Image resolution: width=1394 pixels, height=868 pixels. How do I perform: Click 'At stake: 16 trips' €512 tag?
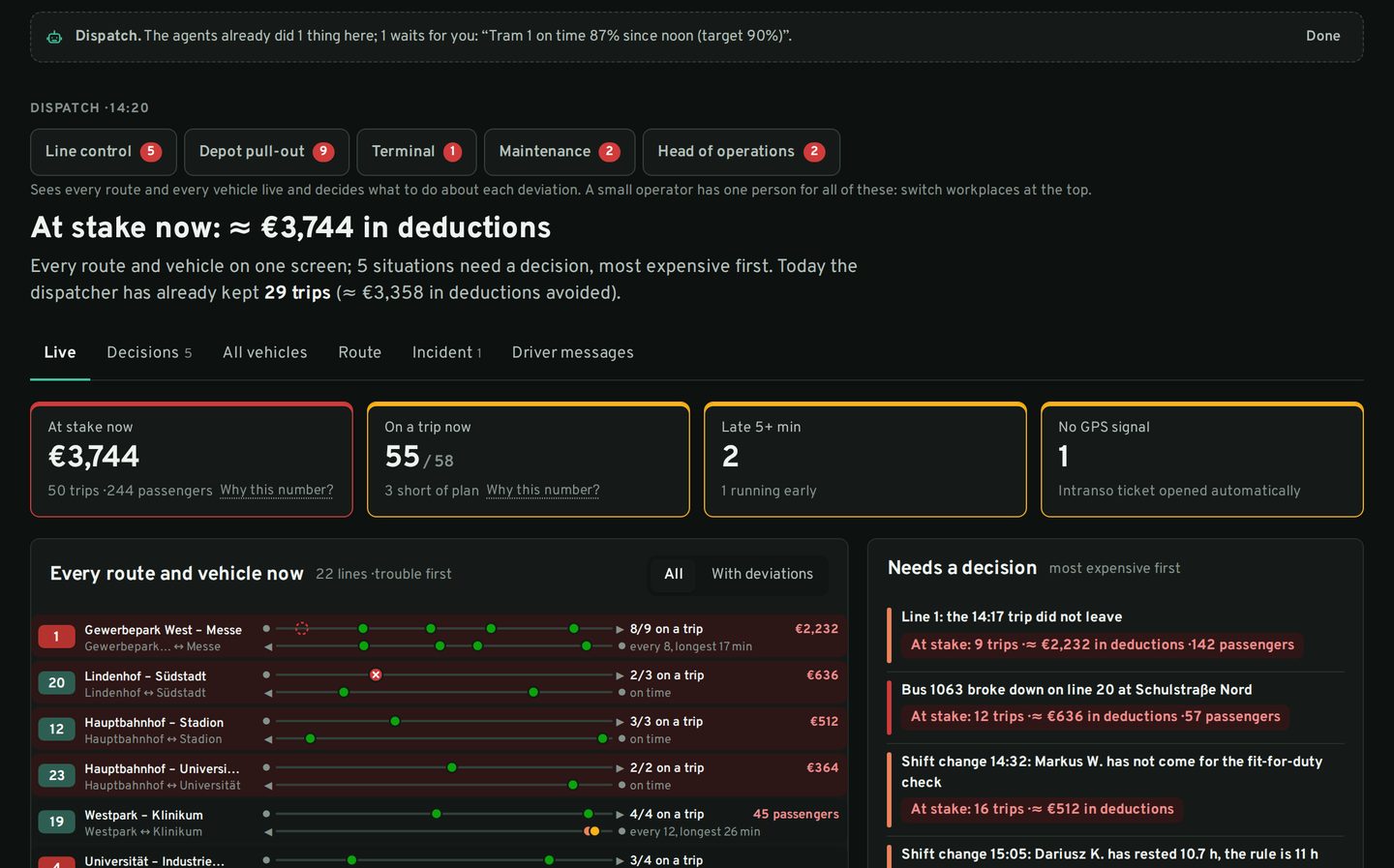pos(1042,809)
